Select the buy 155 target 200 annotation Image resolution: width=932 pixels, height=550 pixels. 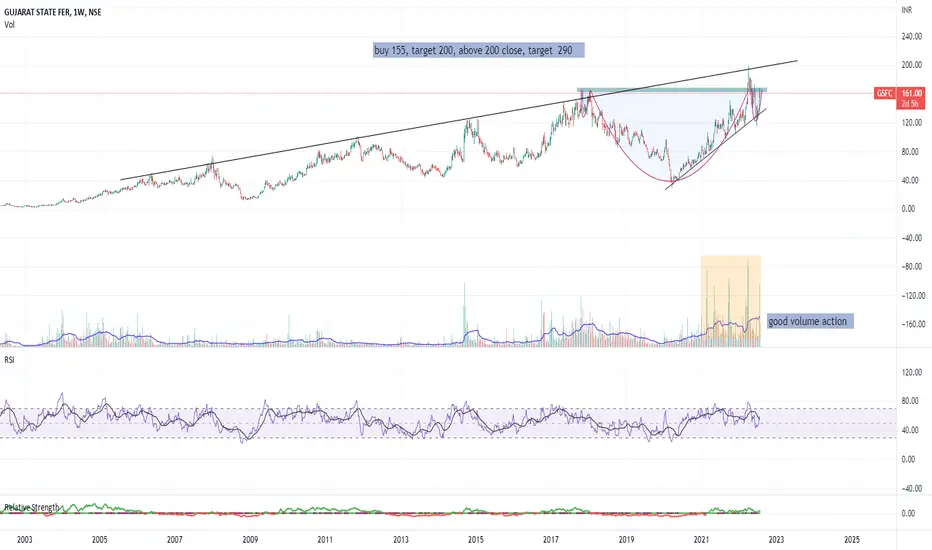pyautogui.click(x=478, y=51)
